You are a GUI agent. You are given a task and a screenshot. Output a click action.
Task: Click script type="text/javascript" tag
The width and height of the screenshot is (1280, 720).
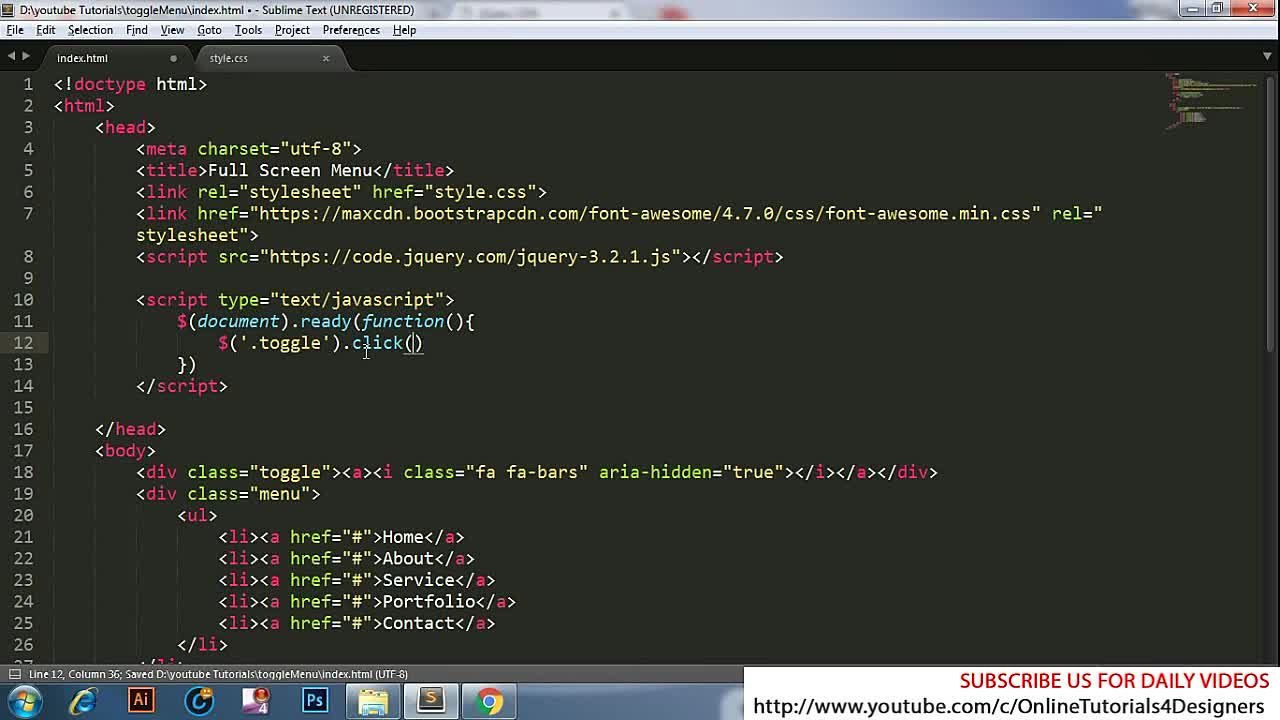[295, 300]
